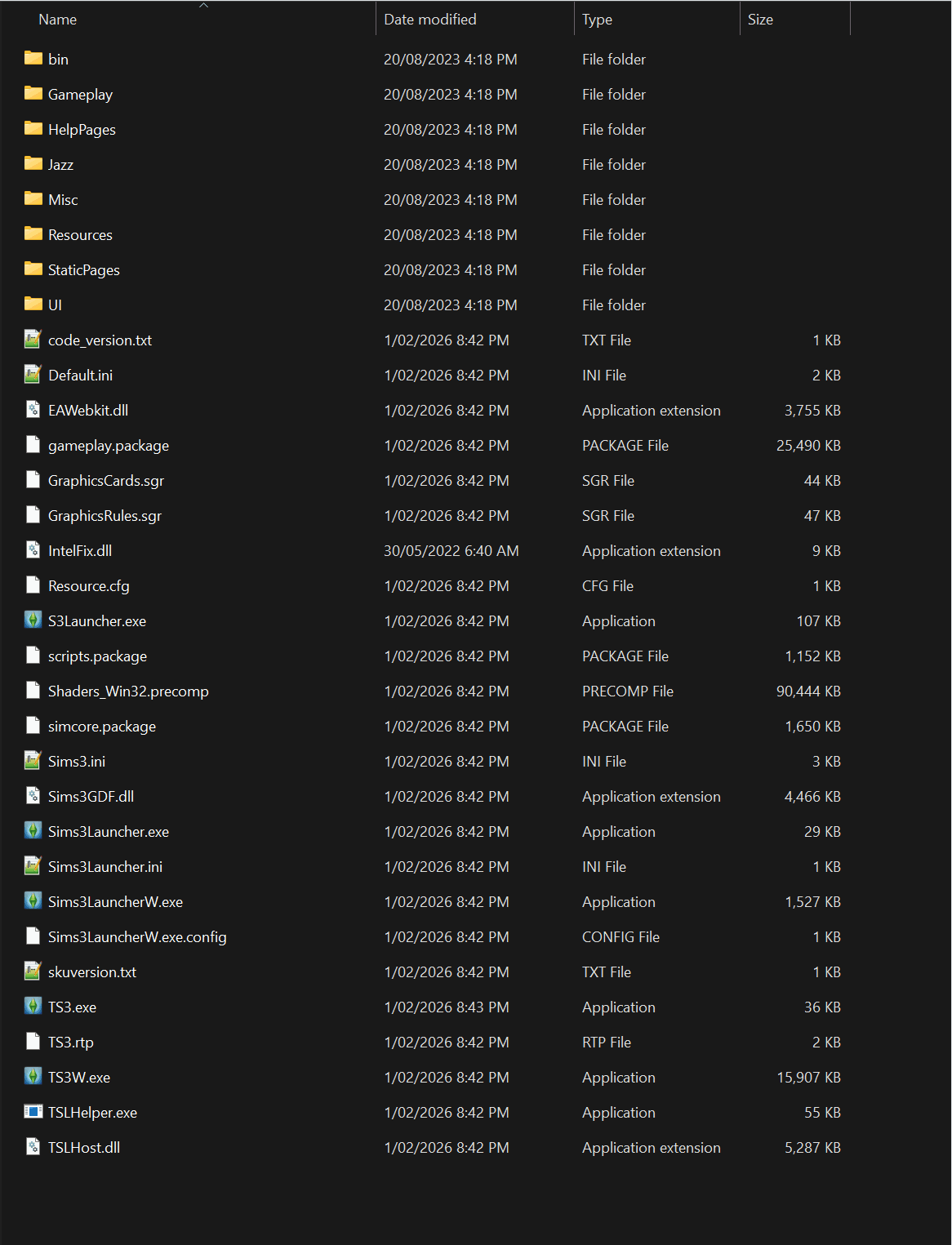The height and width of the screenshot is (1245, 952).
Task: Click the 5,287 KB size value
Action: 812,1147
